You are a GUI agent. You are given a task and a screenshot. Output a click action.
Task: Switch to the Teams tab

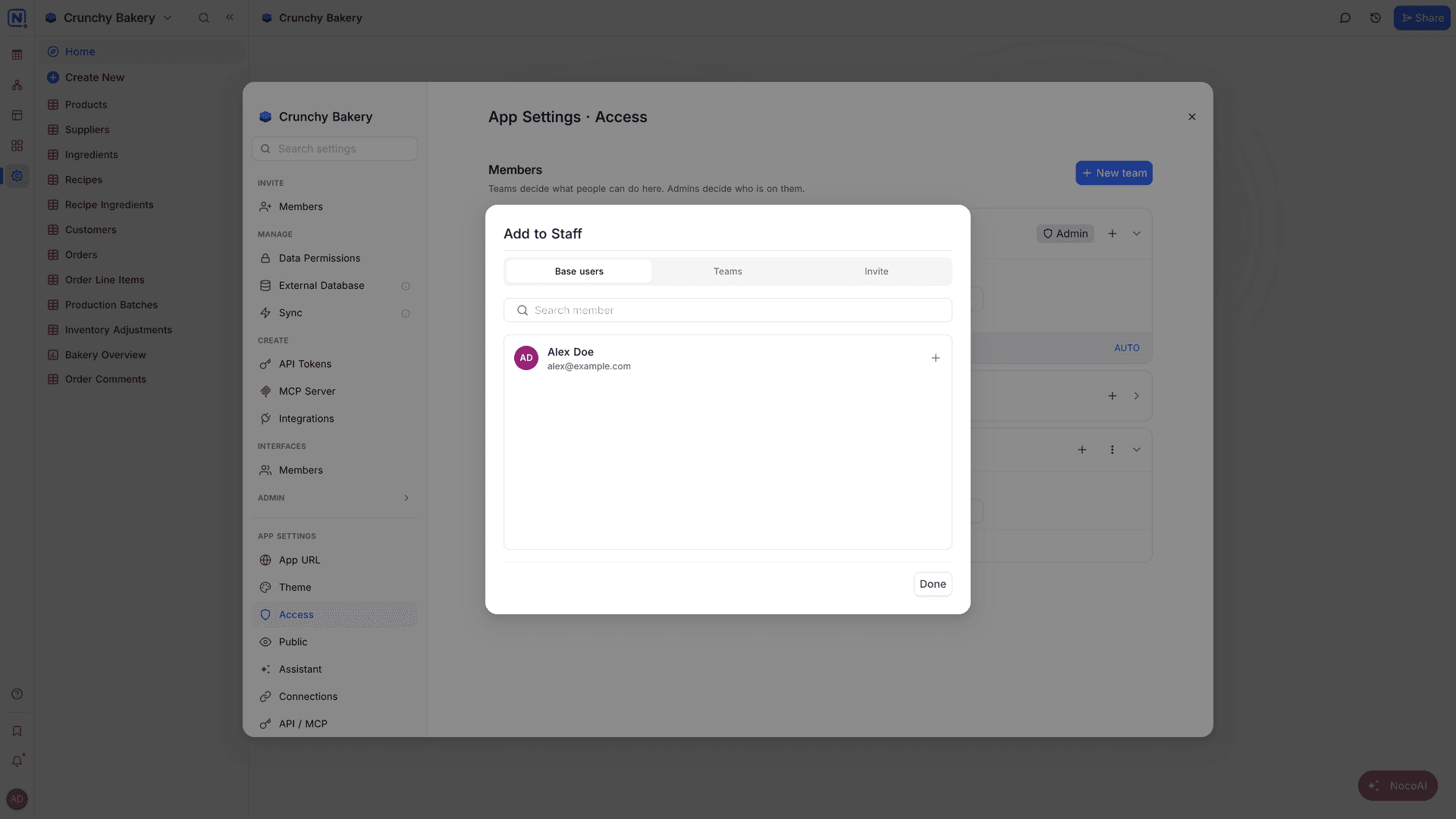click(x=727, y=271)
